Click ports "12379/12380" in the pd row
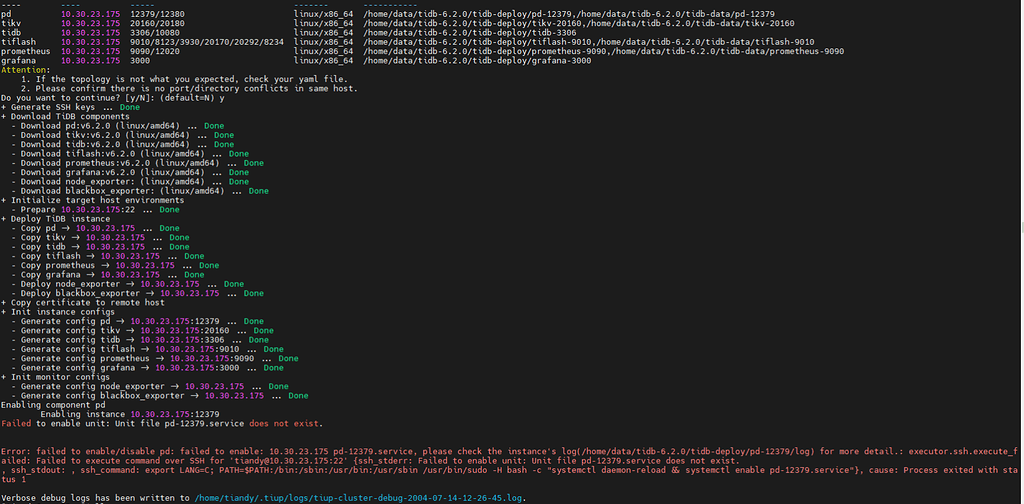 click(x=157, y=14)
